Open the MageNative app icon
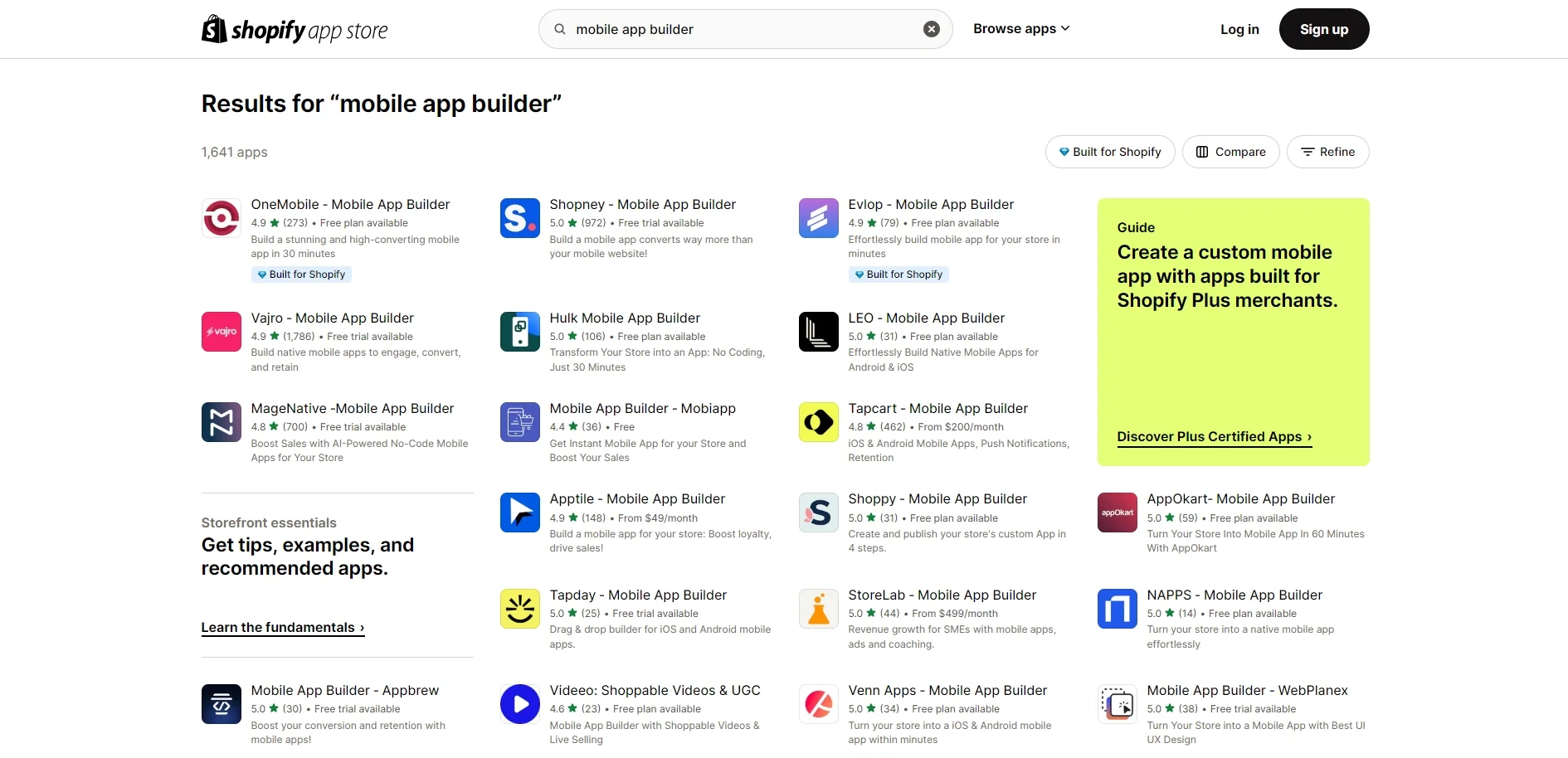 [222, 422]
